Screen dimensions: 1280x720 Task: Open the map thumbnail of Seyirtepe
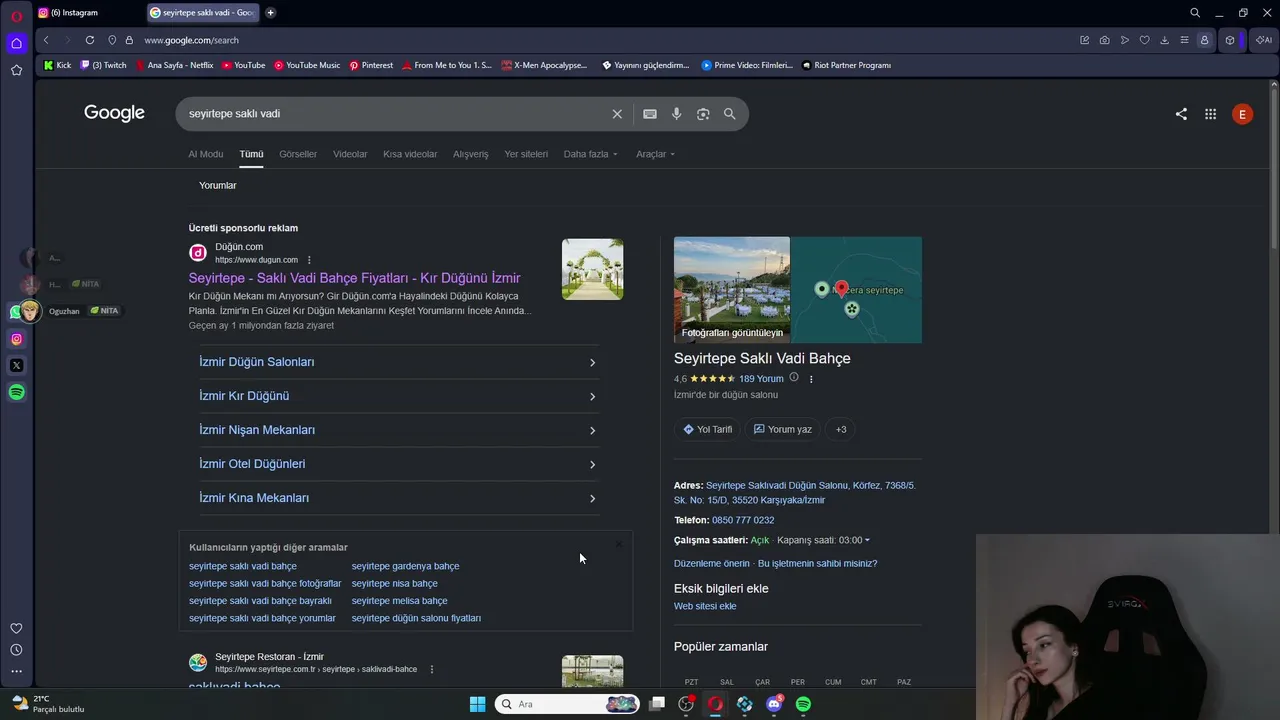pyautogui.click(x=857, y=290)
